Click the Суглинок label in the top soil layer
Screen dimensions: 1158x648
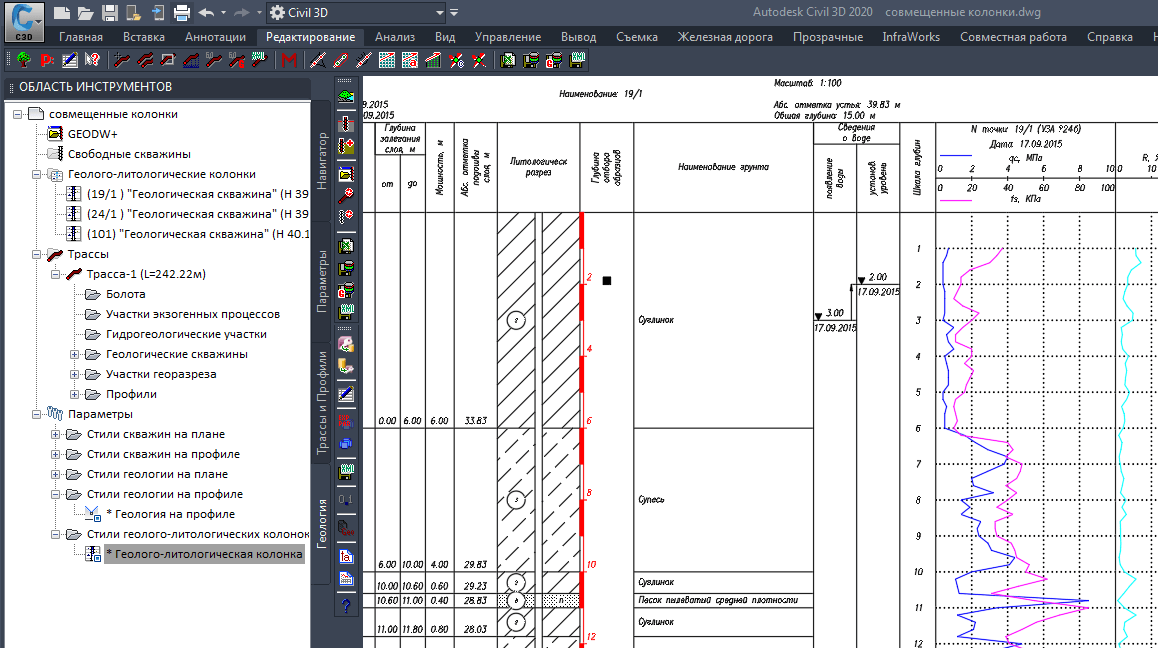656,320
